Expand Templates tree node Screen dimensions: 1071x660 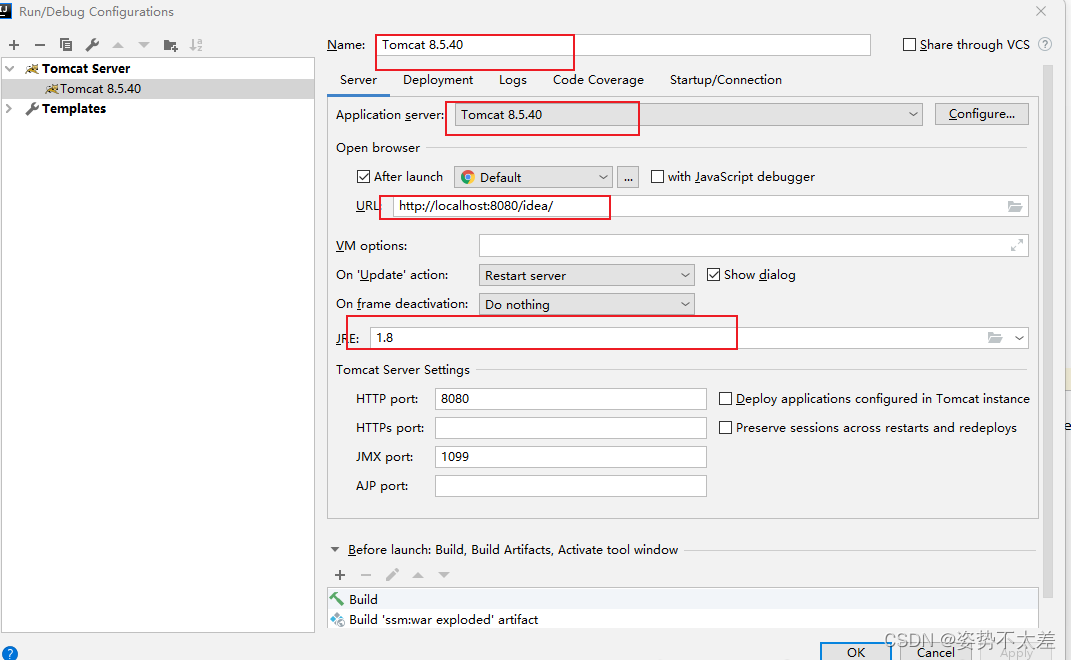(x=10, y=109)
